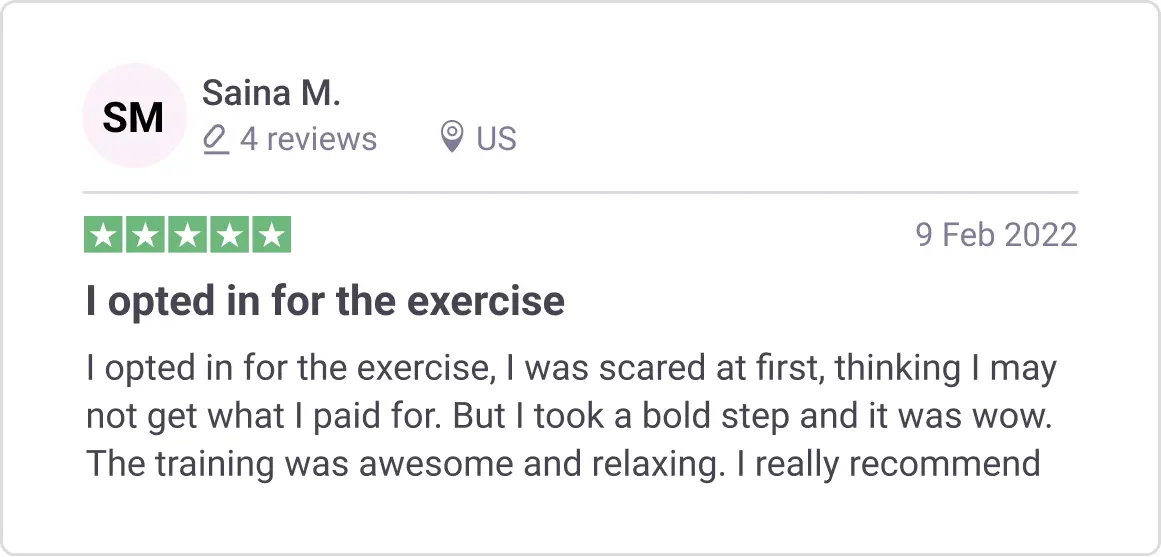Click the location pin icon
The width and height of the screenshot is (1161, 557).
tap(452, 138)
